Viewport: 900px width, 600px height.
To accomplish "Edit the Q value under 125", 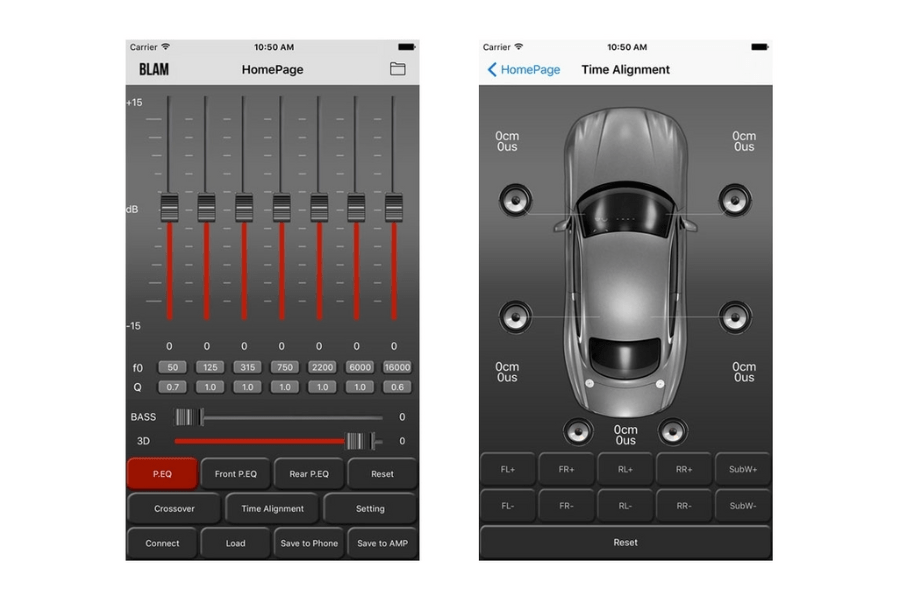I will (210, 387).
